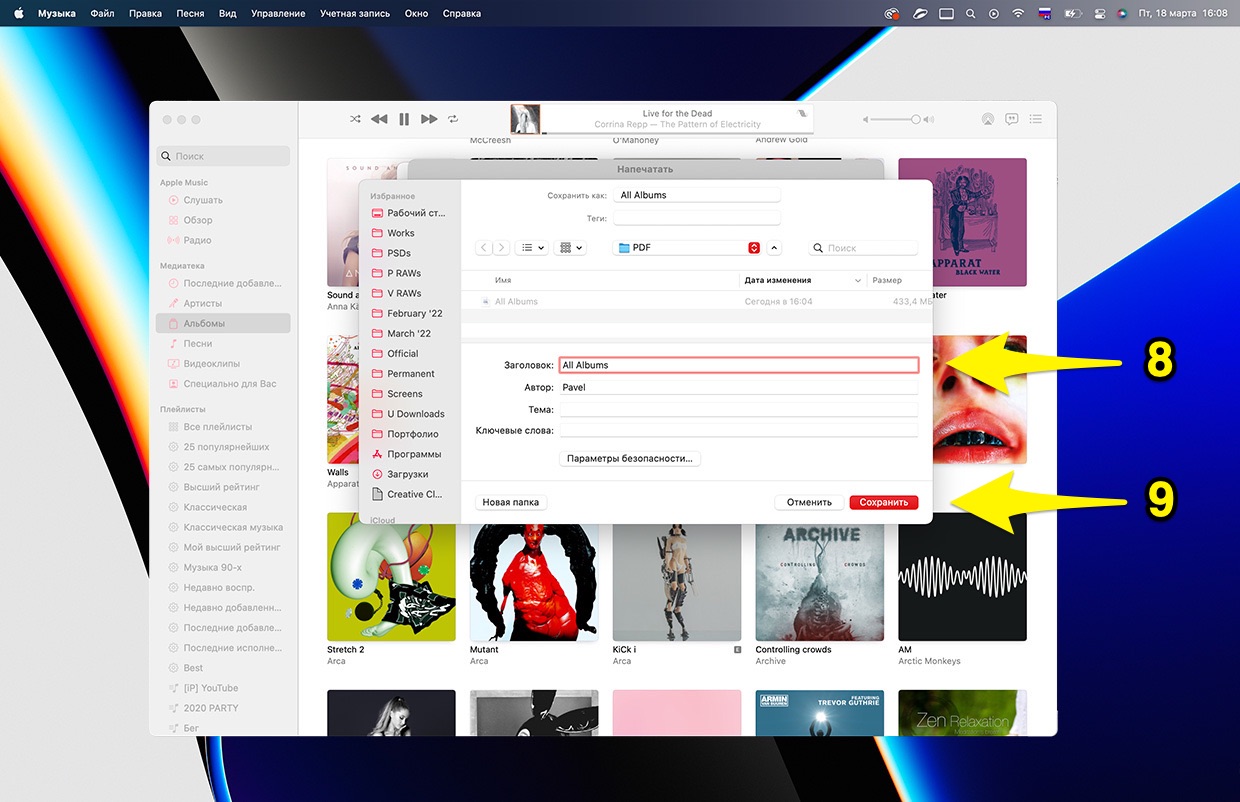Click the Тема field
Screen dimensions: 1240x802
tap(738, 409)
